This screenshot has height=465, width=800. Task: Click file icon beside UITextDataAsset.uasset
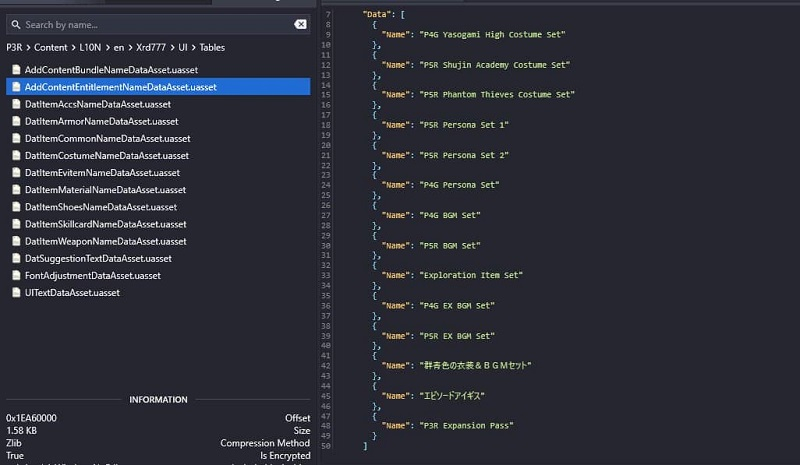point(16,292)
